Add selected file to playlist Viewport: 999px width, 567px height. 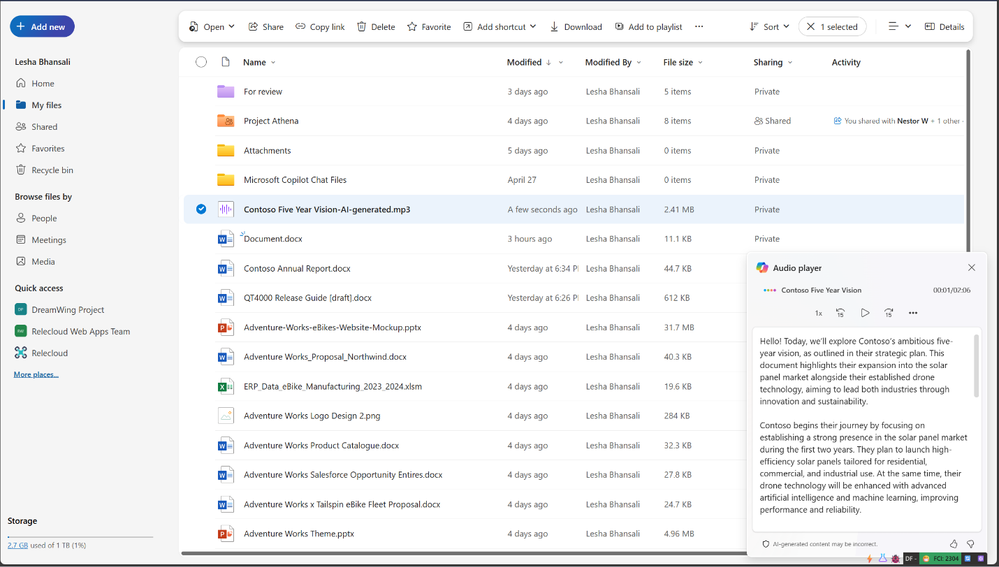648,27
